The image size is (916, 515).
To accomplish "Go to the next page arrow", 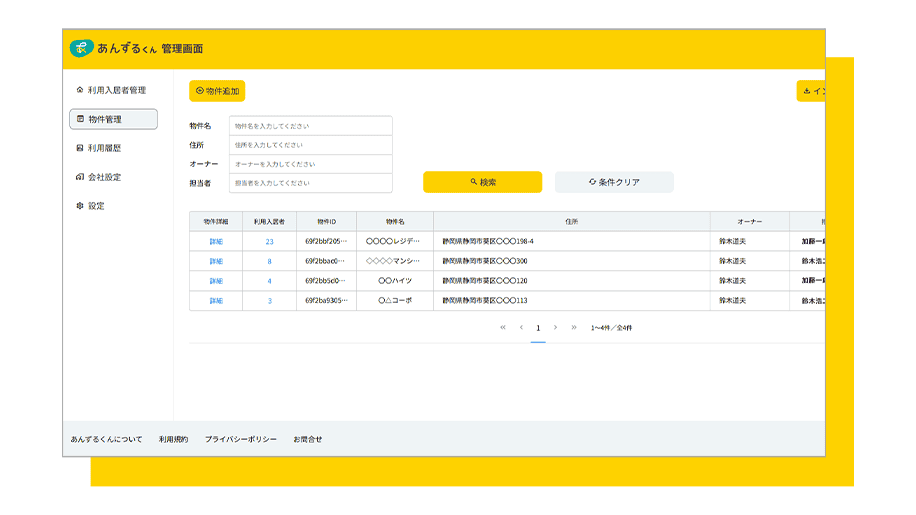I will (x=555, y=328).
